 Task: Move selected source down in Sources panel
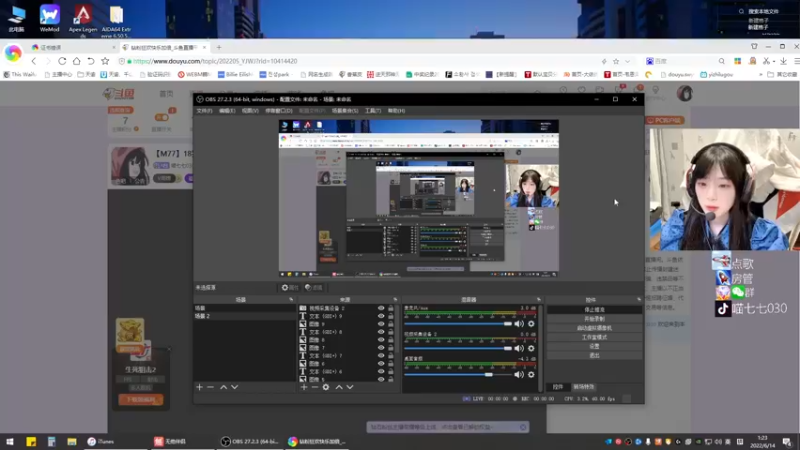click(350, 387)
